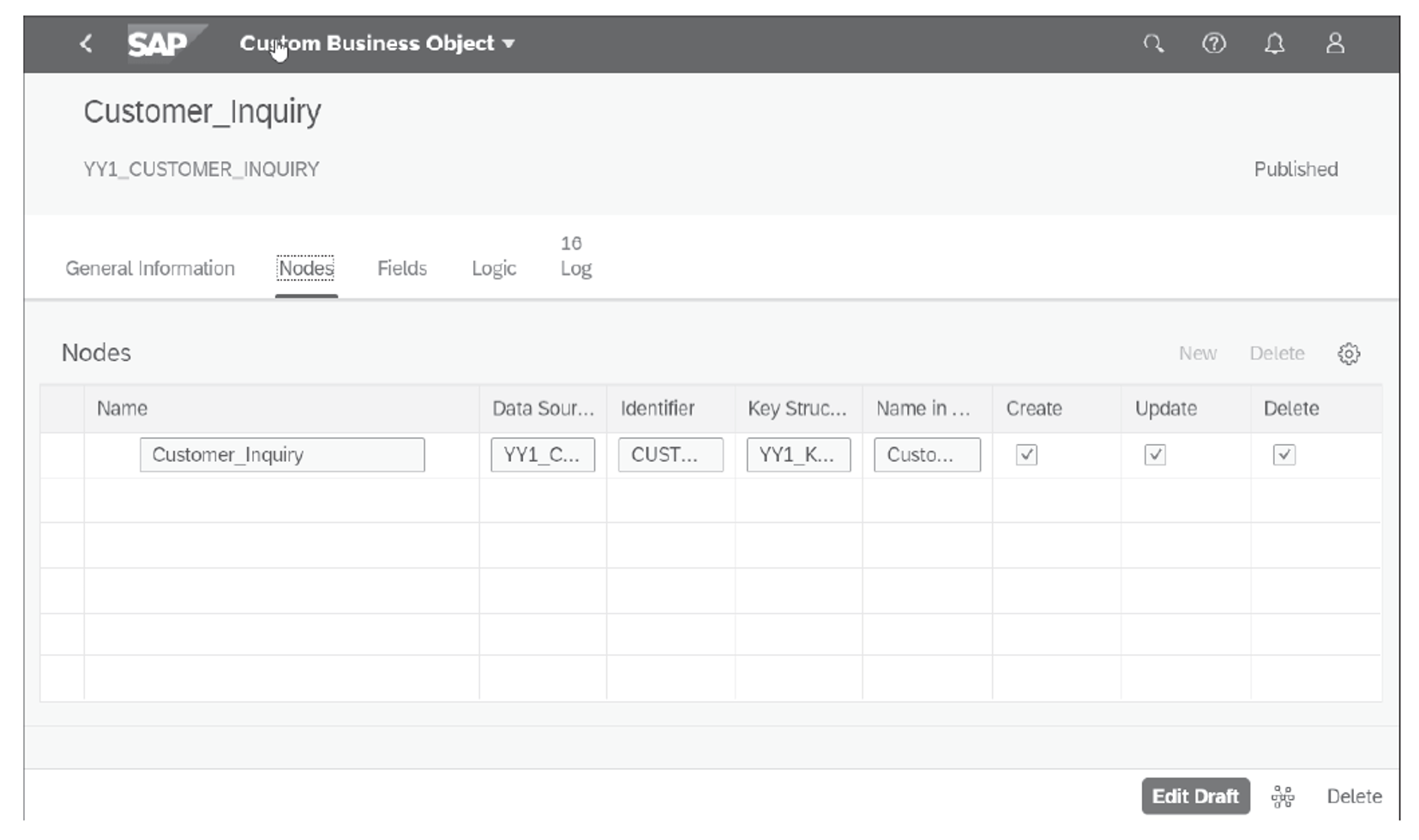The image size is (1419, 840).
Task: Click the notifications bell icon
Action: click(1274, 44)
